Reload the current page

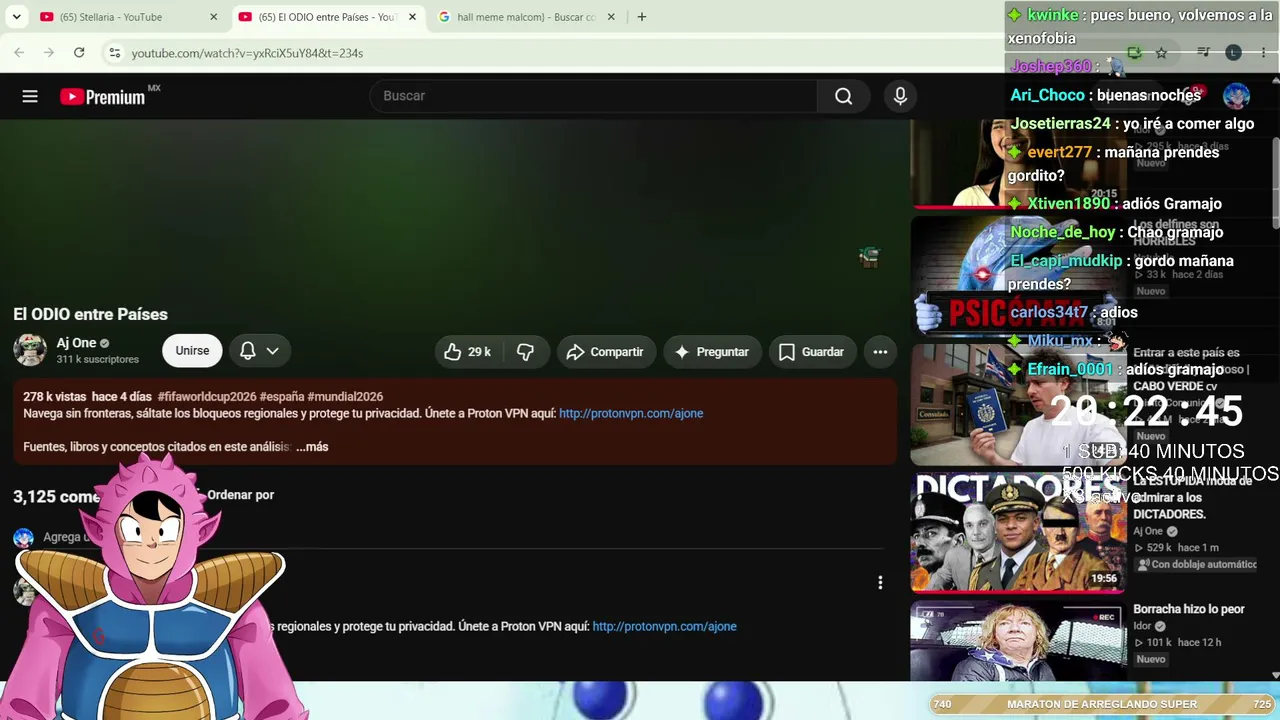tap(79, 53)
